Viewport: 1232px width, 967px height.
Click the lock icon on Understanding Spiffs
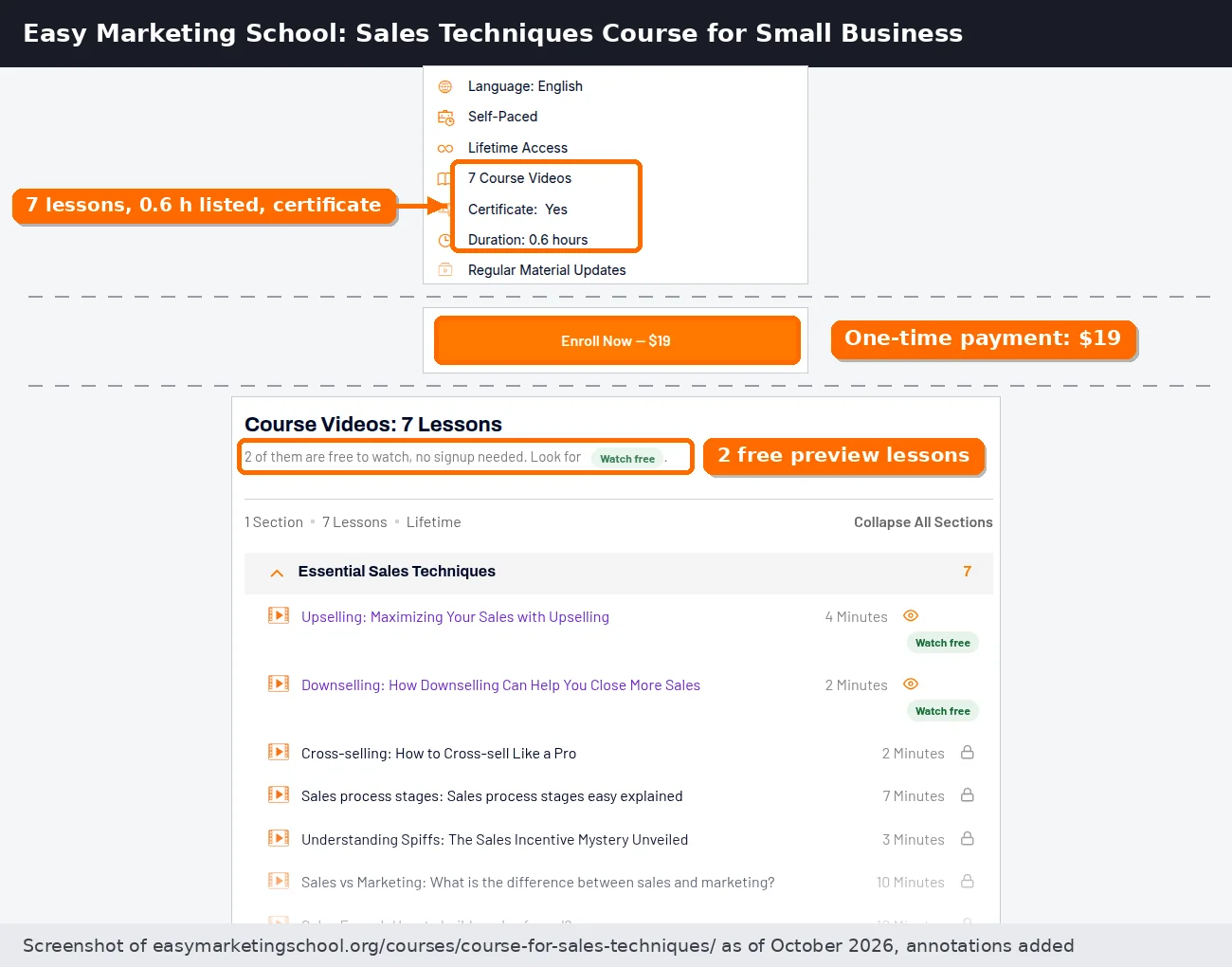[x=968, y=838]
